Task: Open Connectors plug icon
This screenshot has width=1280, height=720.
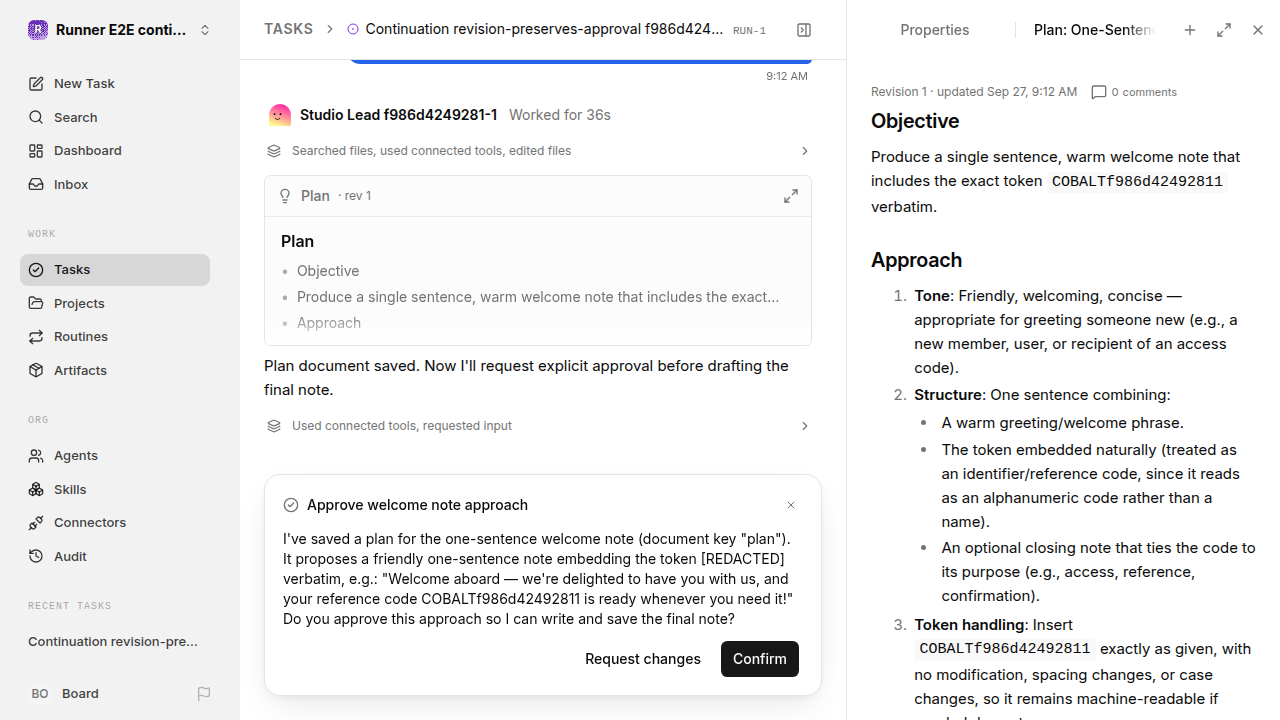Action: [36, 523]
